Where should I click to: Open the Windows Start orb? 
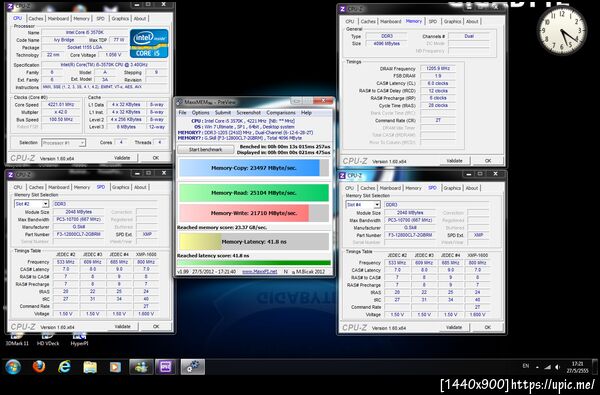pyautogui.click(x=13, y=367)
